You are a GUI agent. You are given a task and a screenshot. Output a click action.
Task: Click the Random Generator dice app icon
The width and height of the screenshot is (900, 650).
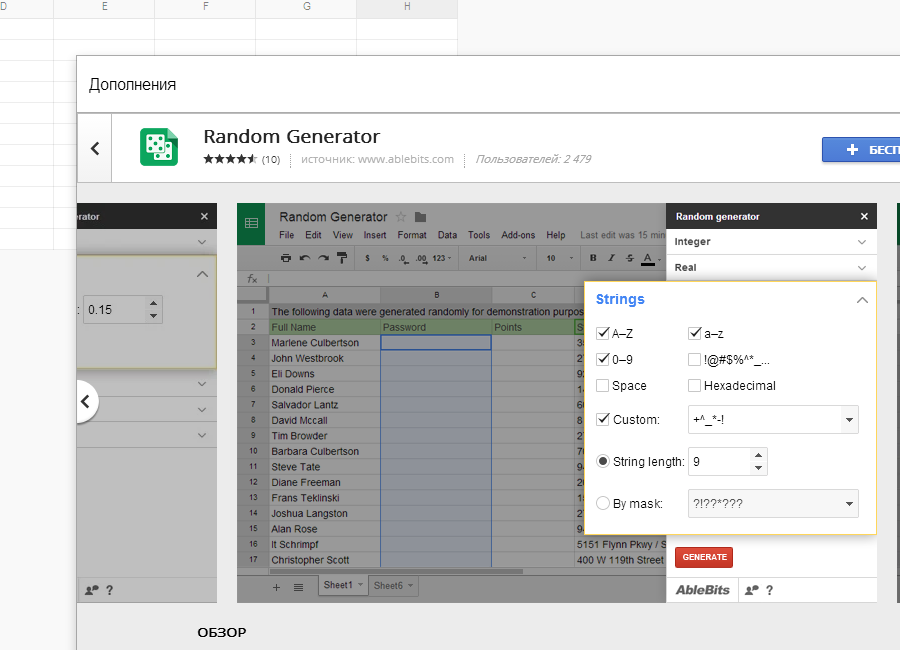coord(159,147)
